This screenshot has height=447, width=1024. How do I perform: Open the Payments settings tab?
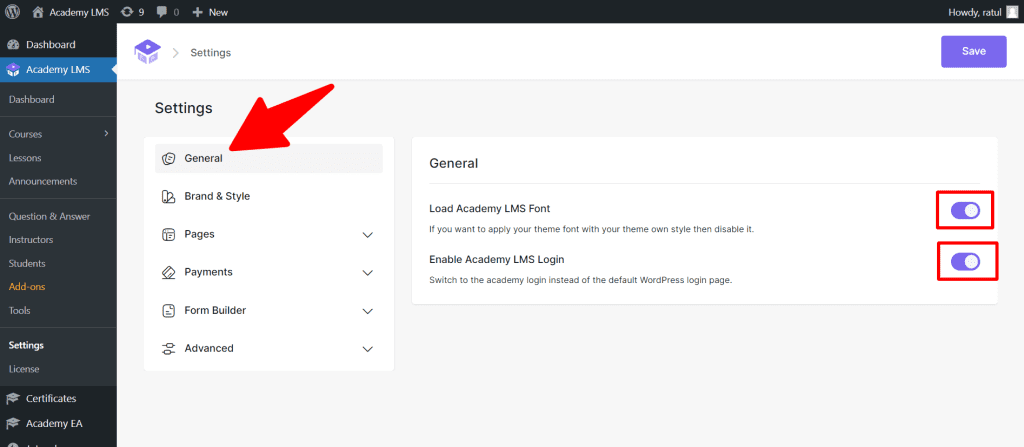tap(268, 272)
